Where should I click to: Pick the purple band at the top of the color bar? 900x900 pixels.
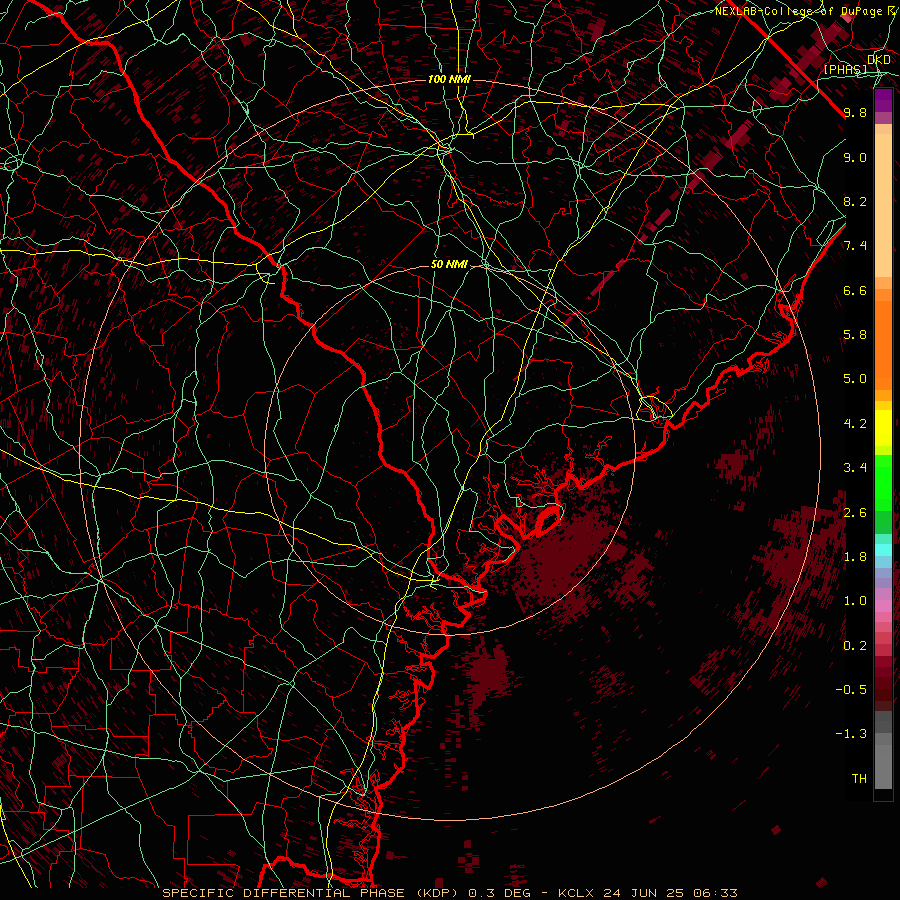click(883, 100)
